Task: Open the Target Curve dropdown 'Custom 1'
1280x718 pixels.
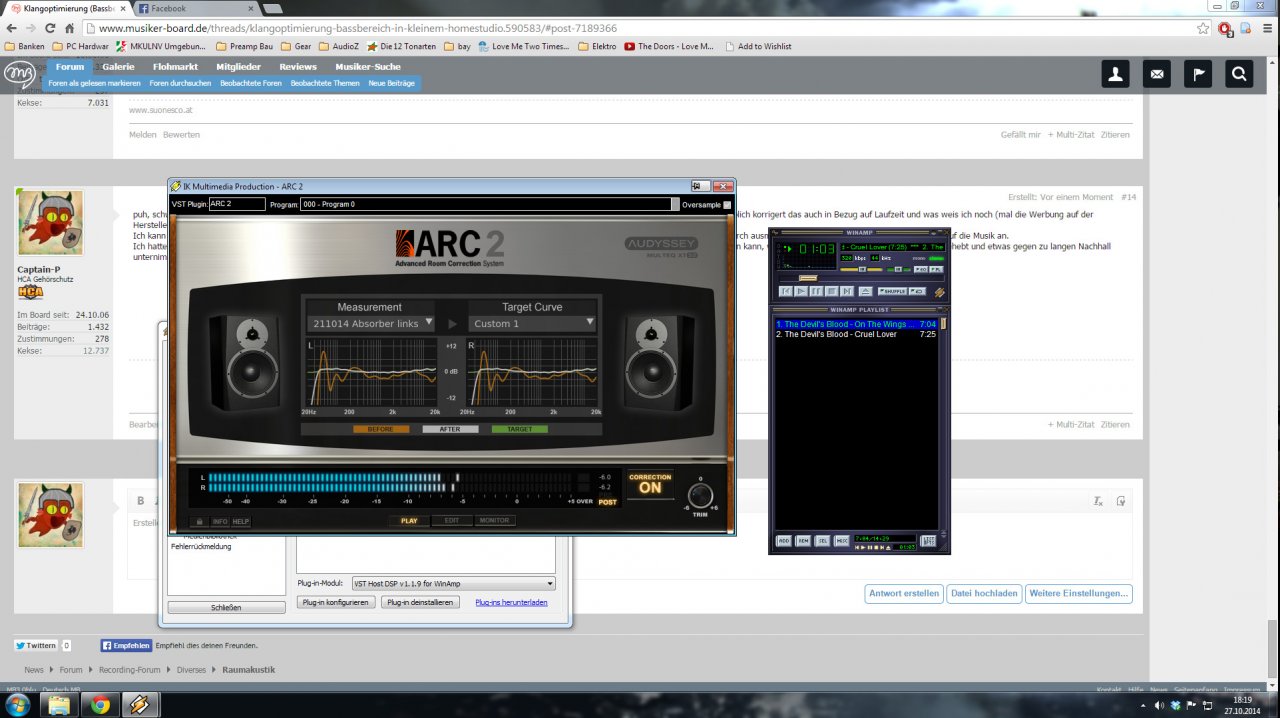Action: tap(533, 323)
